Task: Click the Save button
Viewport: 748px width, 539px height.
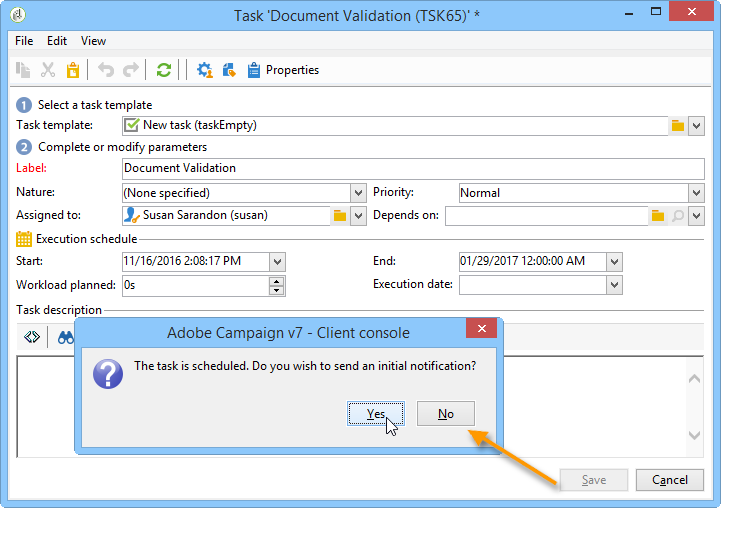Action: coord(594,480)
